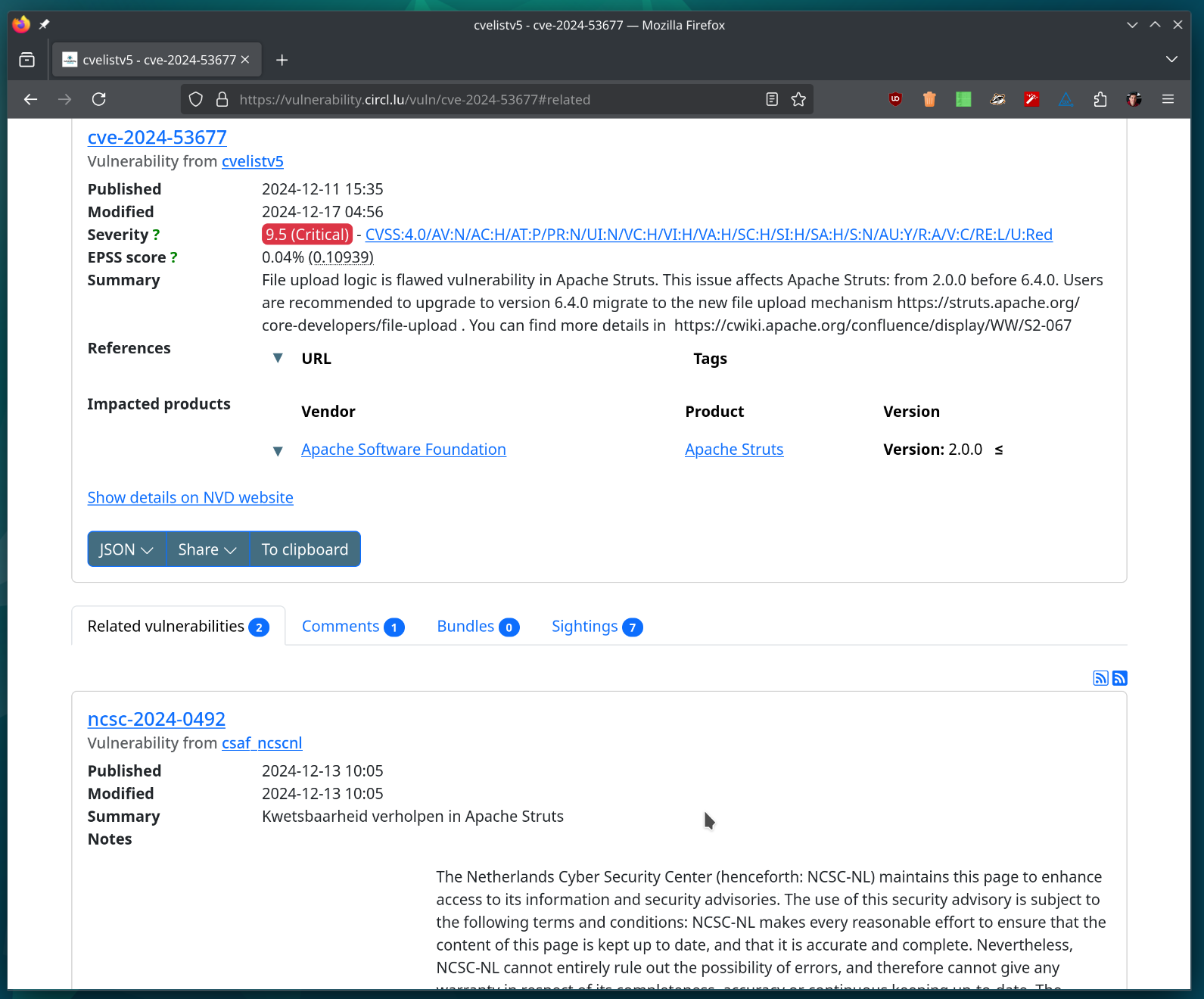1204x999 pixels.
Task: Open the ncsc-2024-0492 heading link
Action: (157, 719)
